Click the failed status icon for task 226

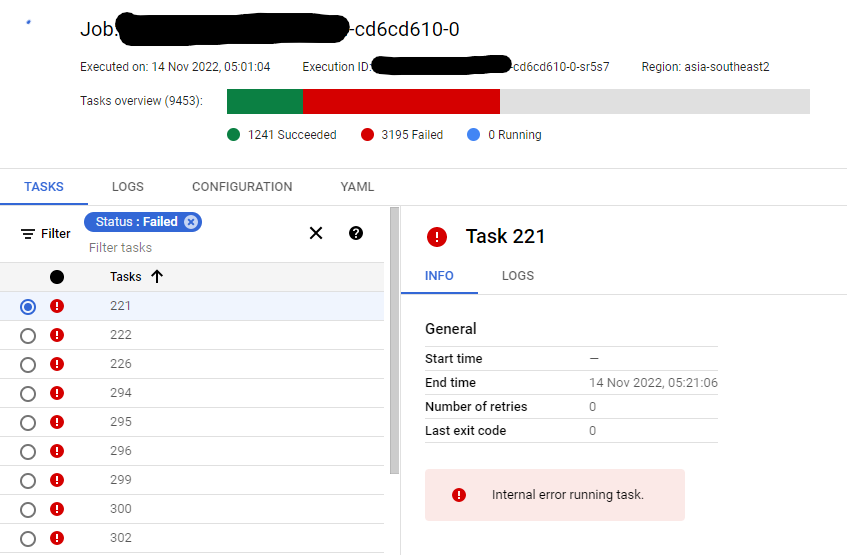(57, 364)
